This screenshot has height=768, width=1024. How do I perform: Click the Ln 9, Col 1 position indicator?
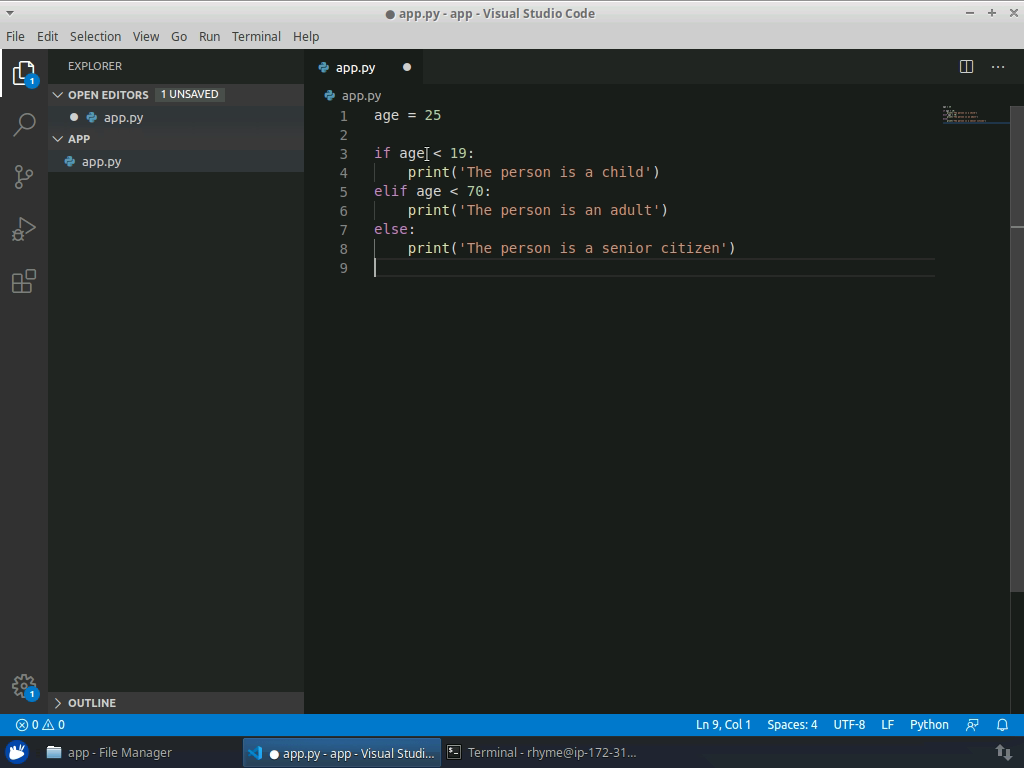723,724
